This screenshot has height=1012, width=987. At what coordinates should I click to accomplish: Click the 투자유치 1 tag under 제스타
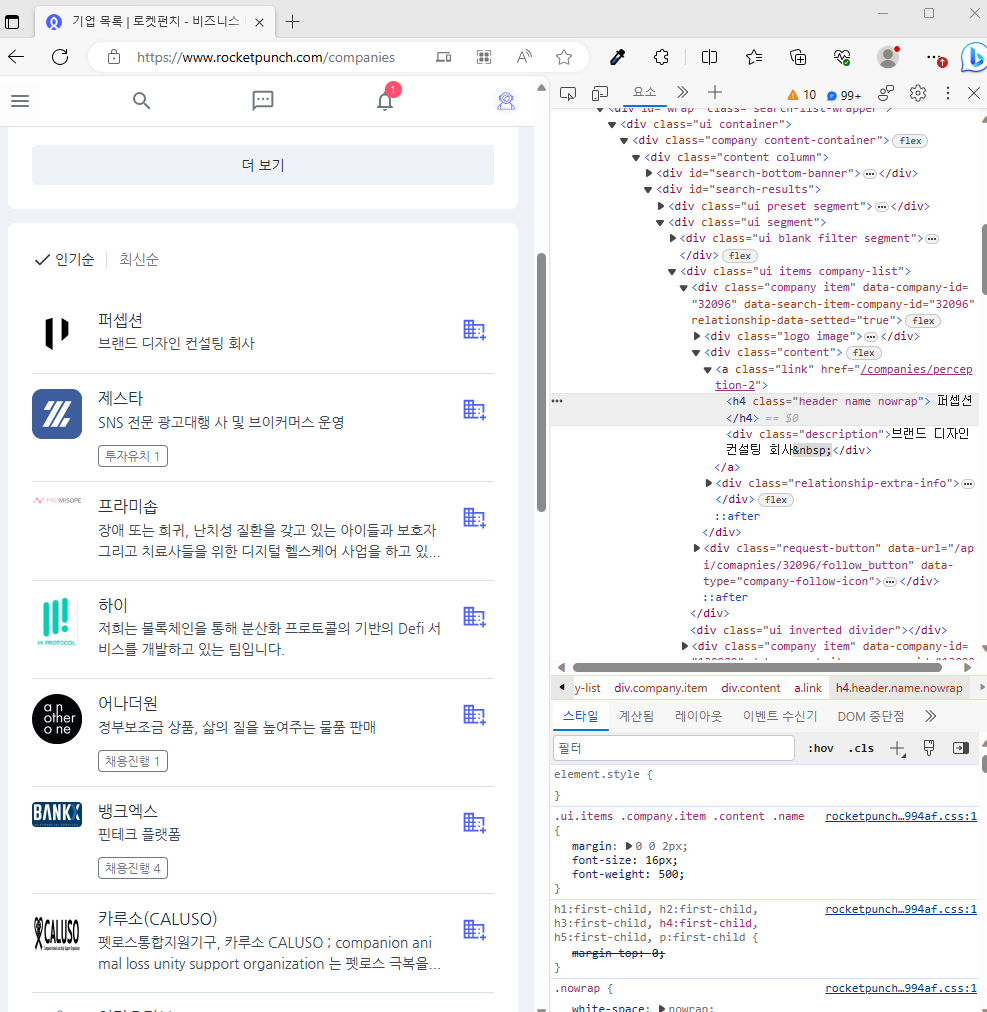(133, 456)
